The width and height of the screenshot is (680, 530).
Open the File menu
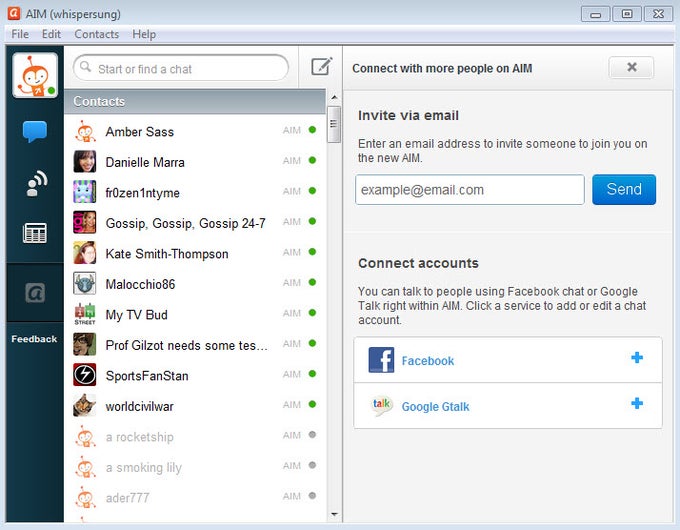20,34
